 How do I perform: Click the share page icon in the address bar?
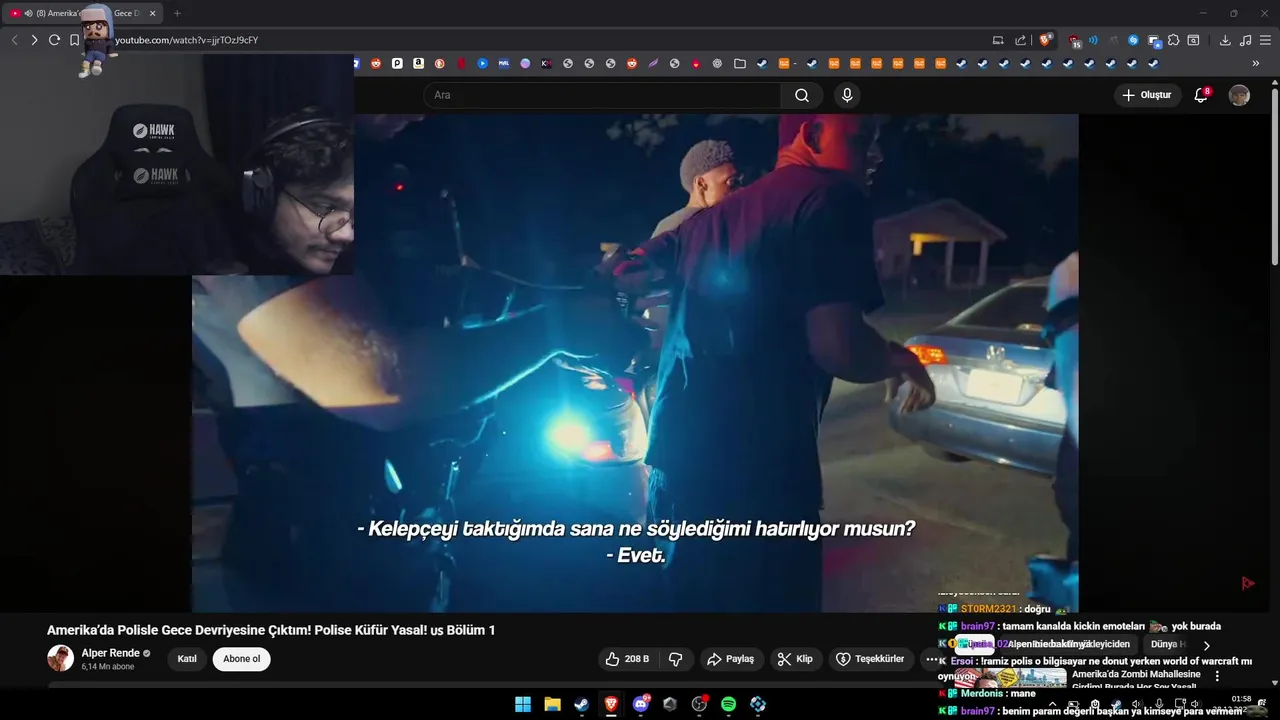(x=1020, y=40)
